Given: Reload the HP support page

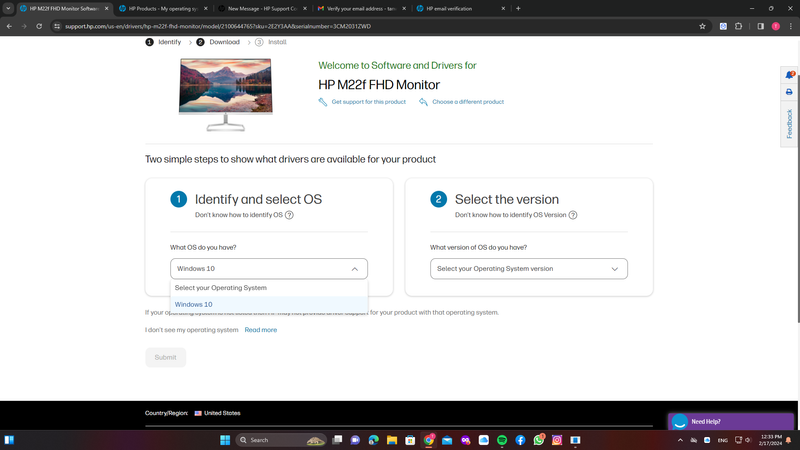Looking at the screenshot, I should tap(39, 26).
